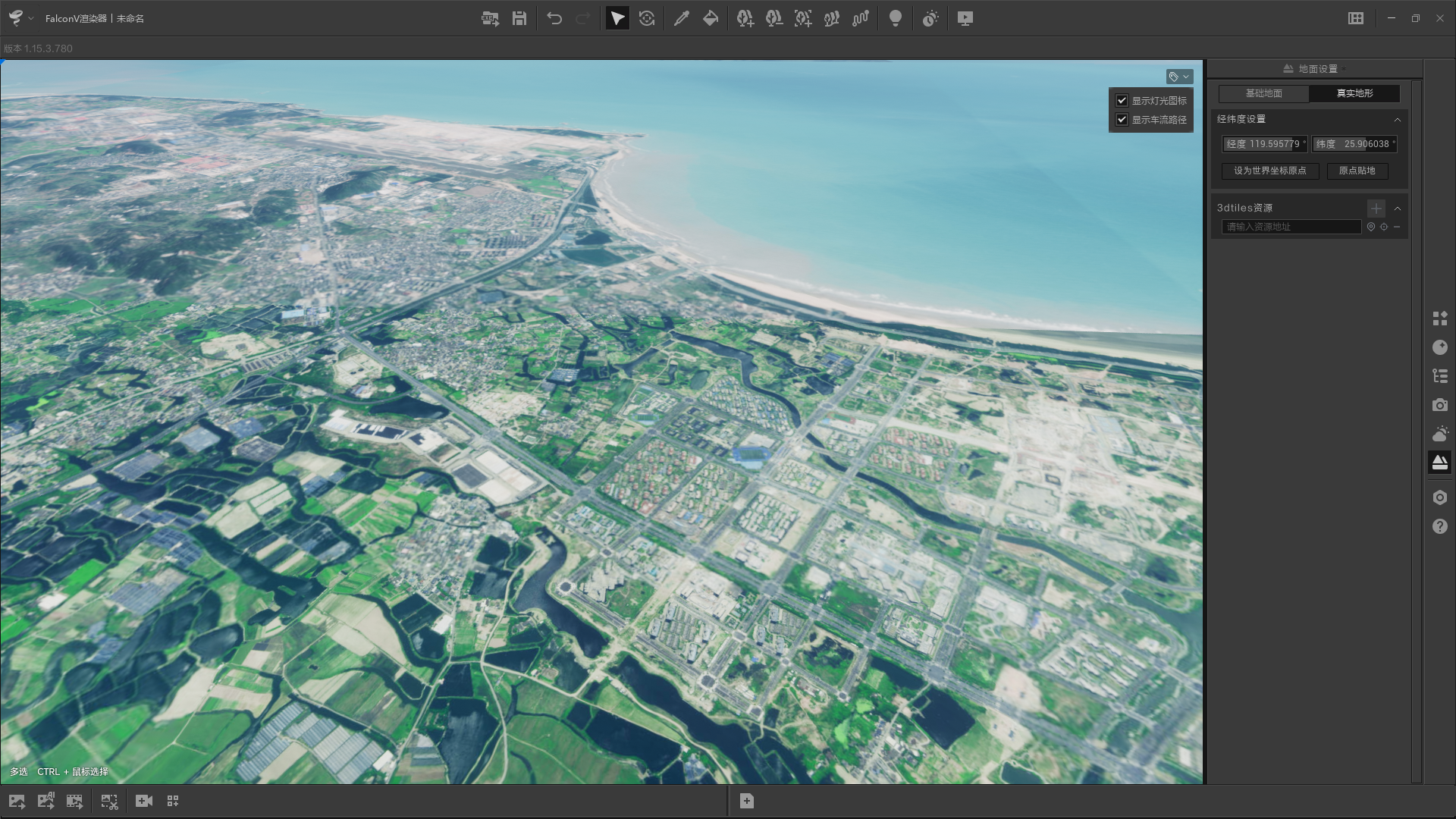Switch to the 基础地面 tab

(x=1263, y=93)
